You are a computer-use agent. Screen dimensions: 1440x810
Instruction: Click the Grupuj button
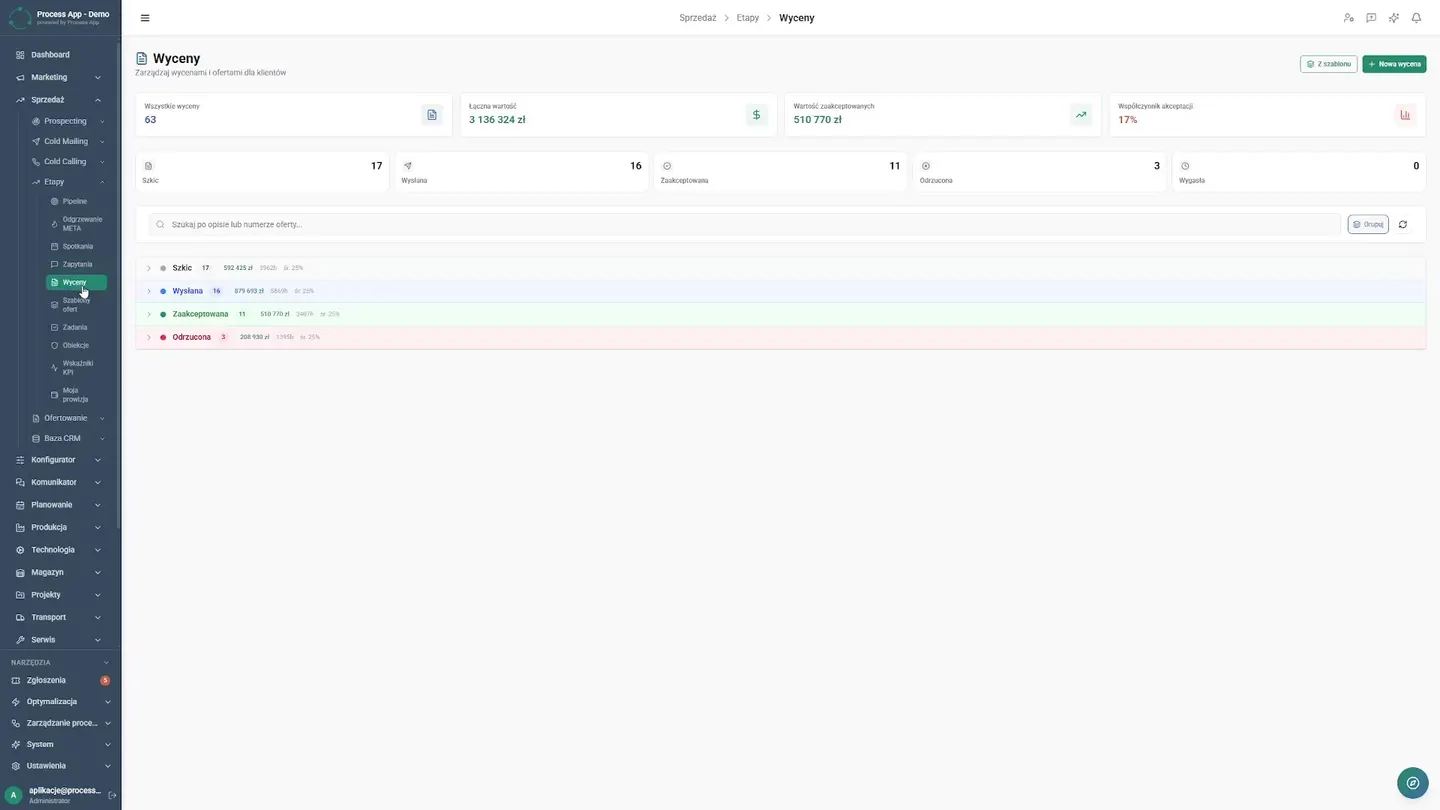pos(1368,224)
